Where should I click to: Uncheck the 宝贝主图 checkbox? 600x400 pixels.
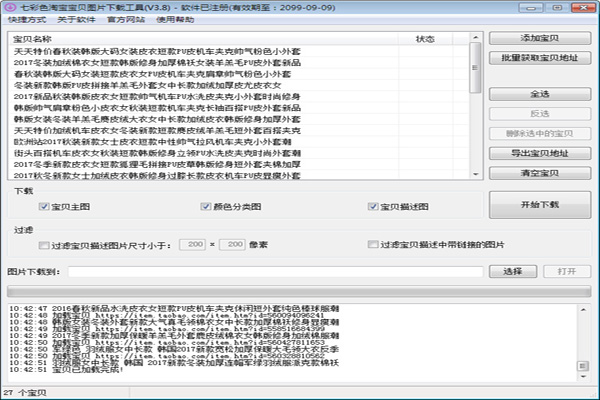point(44,207)
